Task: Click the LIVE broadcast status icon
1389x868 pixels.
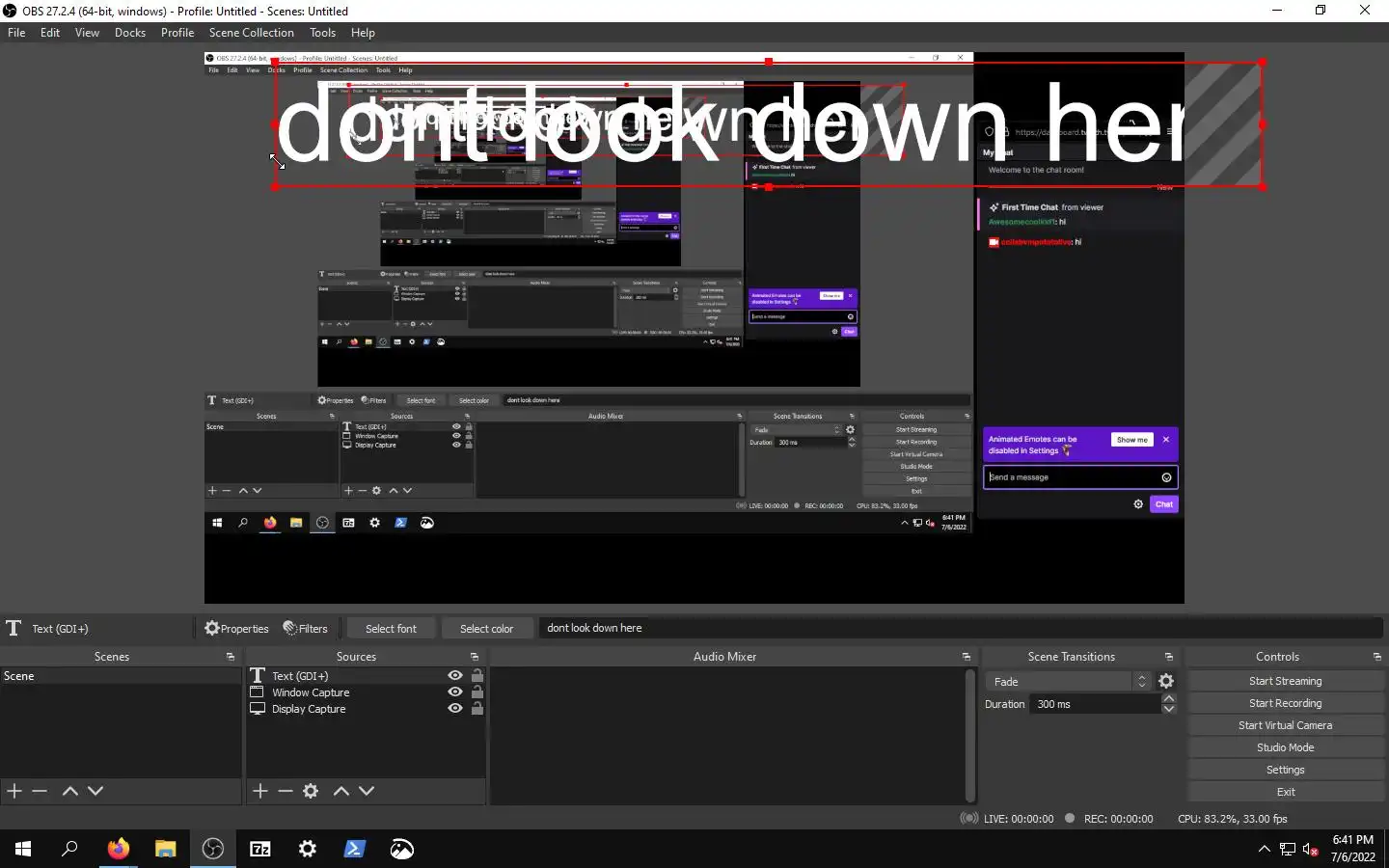Action: pos(968,818)
